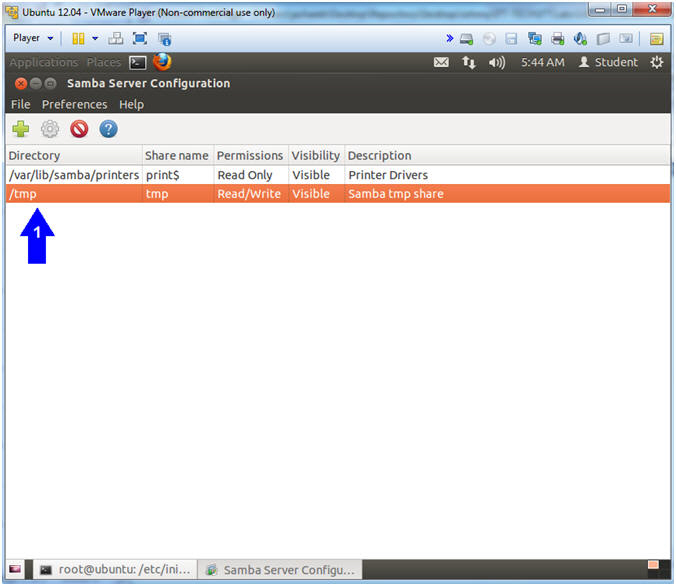Click the VMware USB device icon
Screen dimensions: 676x586
(x=603, y=39)
